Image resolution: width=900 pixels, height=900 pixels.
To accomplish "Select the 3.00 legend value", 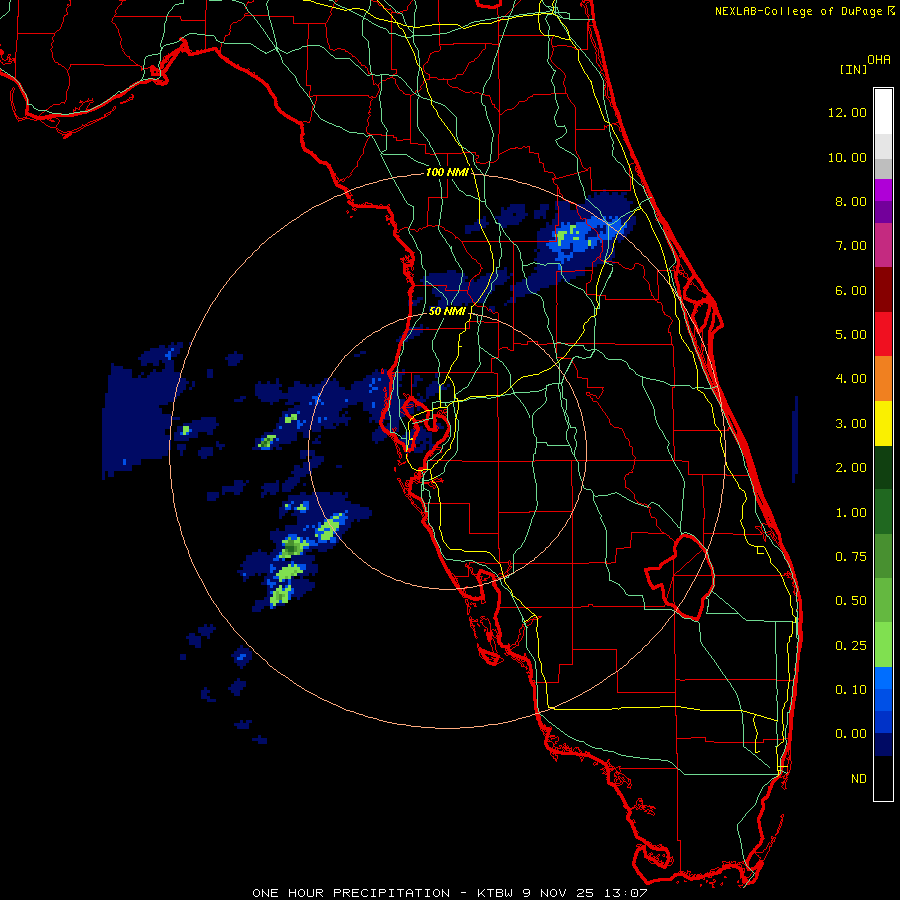I will [x=851, y=424].
